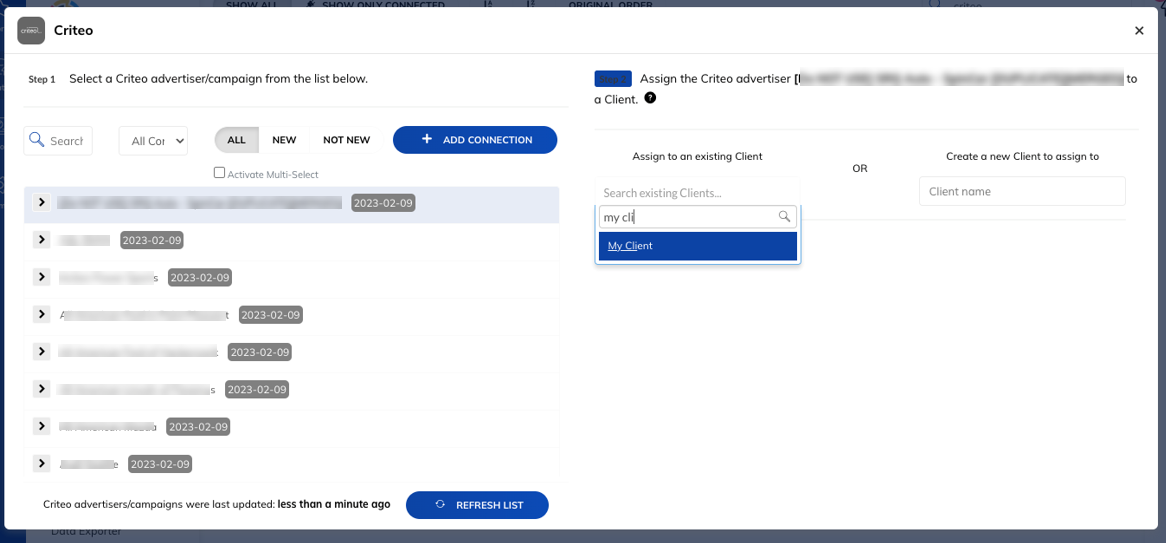Click the Step 2 badge

(x=613, y=79)
